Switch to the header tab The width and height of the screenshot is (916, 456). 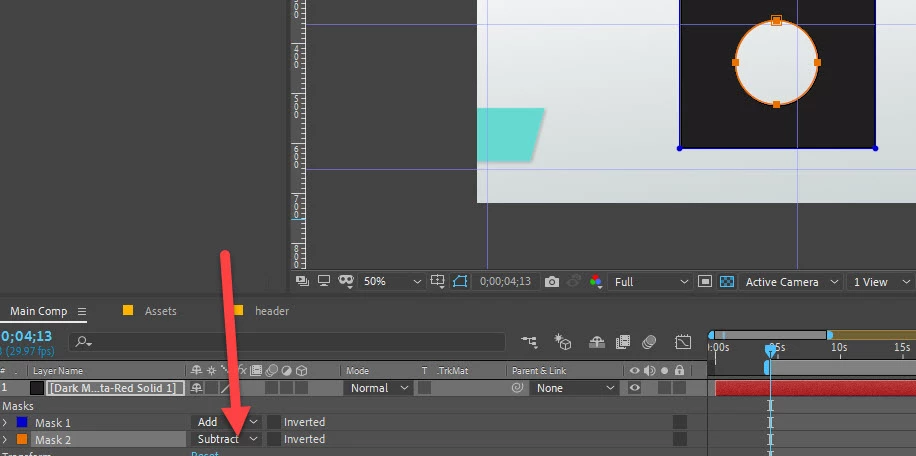[272, 311]
